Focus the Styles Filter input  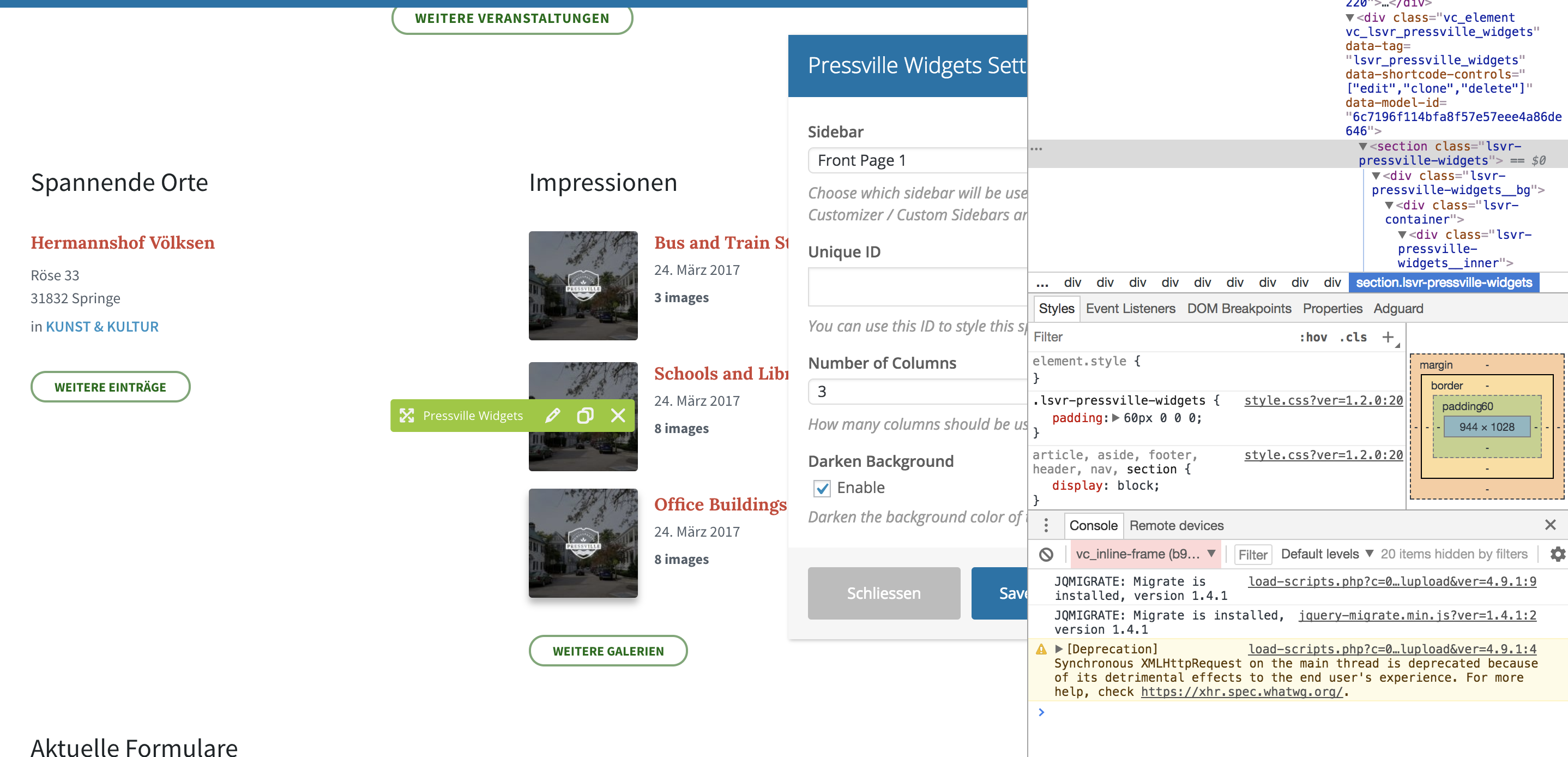pyautogui.click(x=1156, y=337)
